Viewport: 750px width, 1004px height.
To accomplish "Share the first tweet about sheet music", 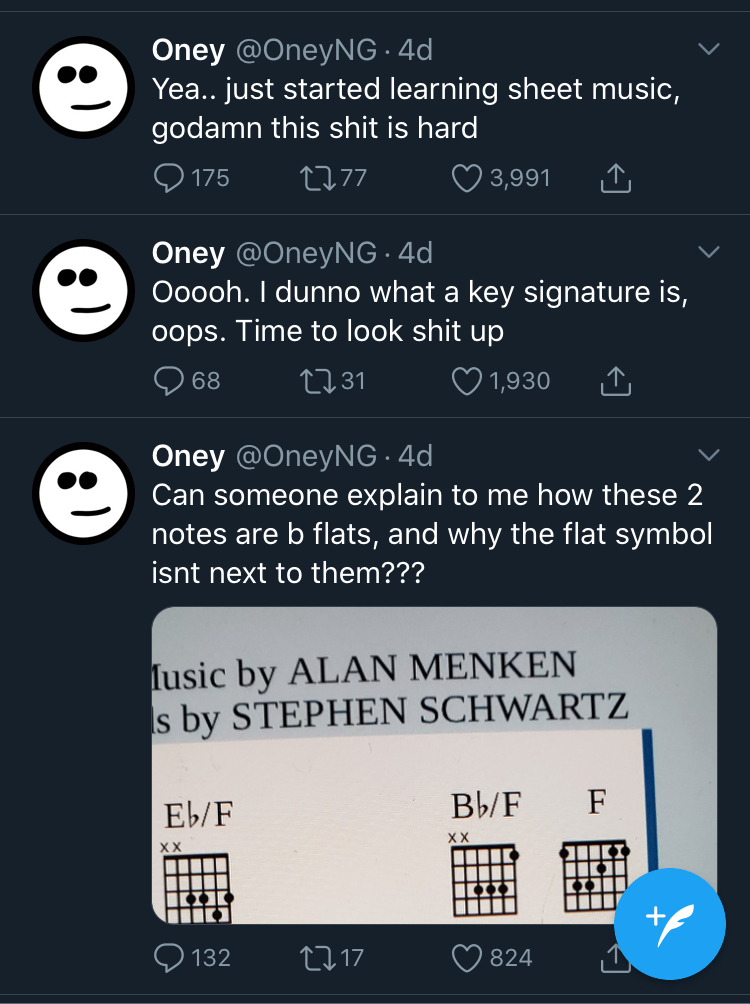I will point(615,178).
